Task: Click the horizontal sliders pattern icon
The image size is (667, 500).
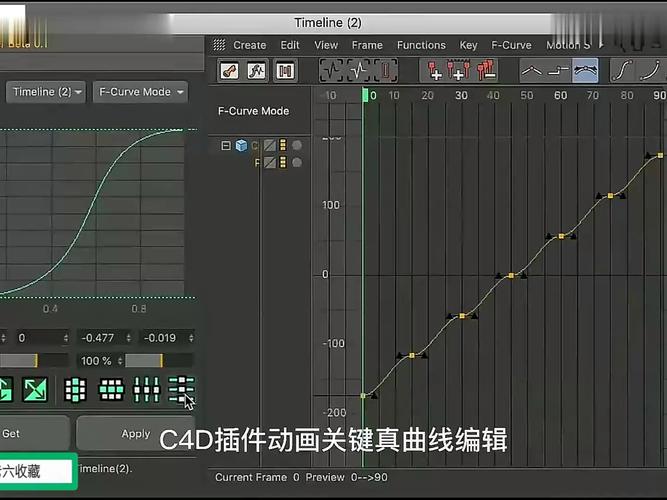Action: (182, 390)
